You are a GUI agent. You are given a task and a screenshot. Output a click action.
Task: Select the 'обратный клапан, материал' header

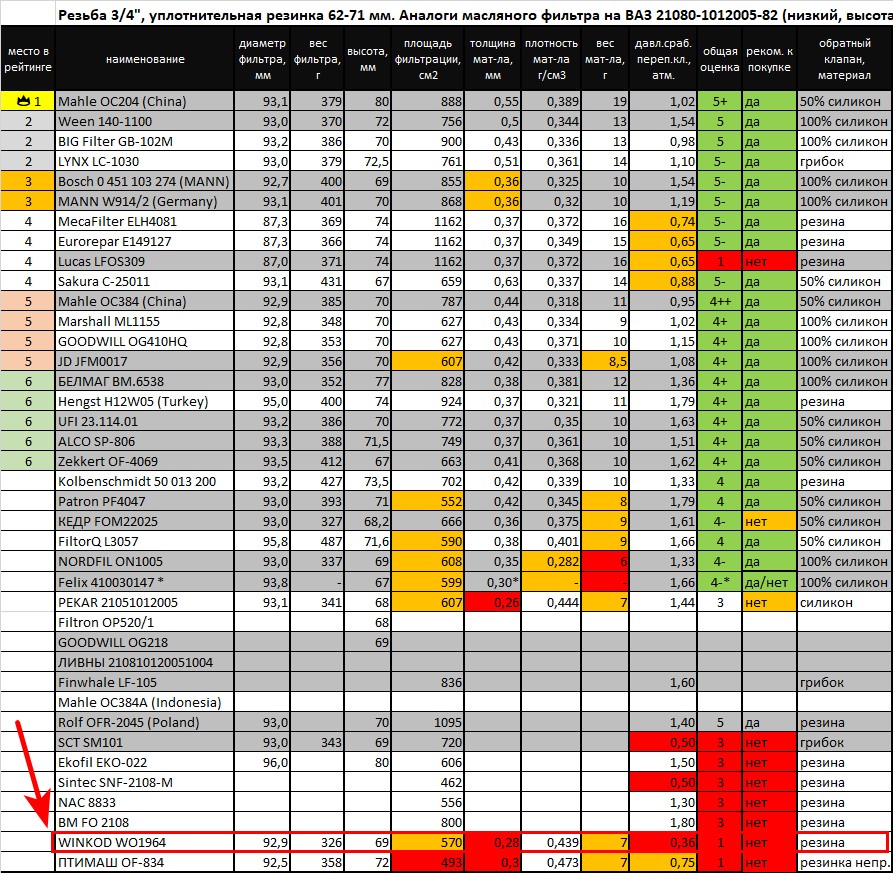coord(844,59)
